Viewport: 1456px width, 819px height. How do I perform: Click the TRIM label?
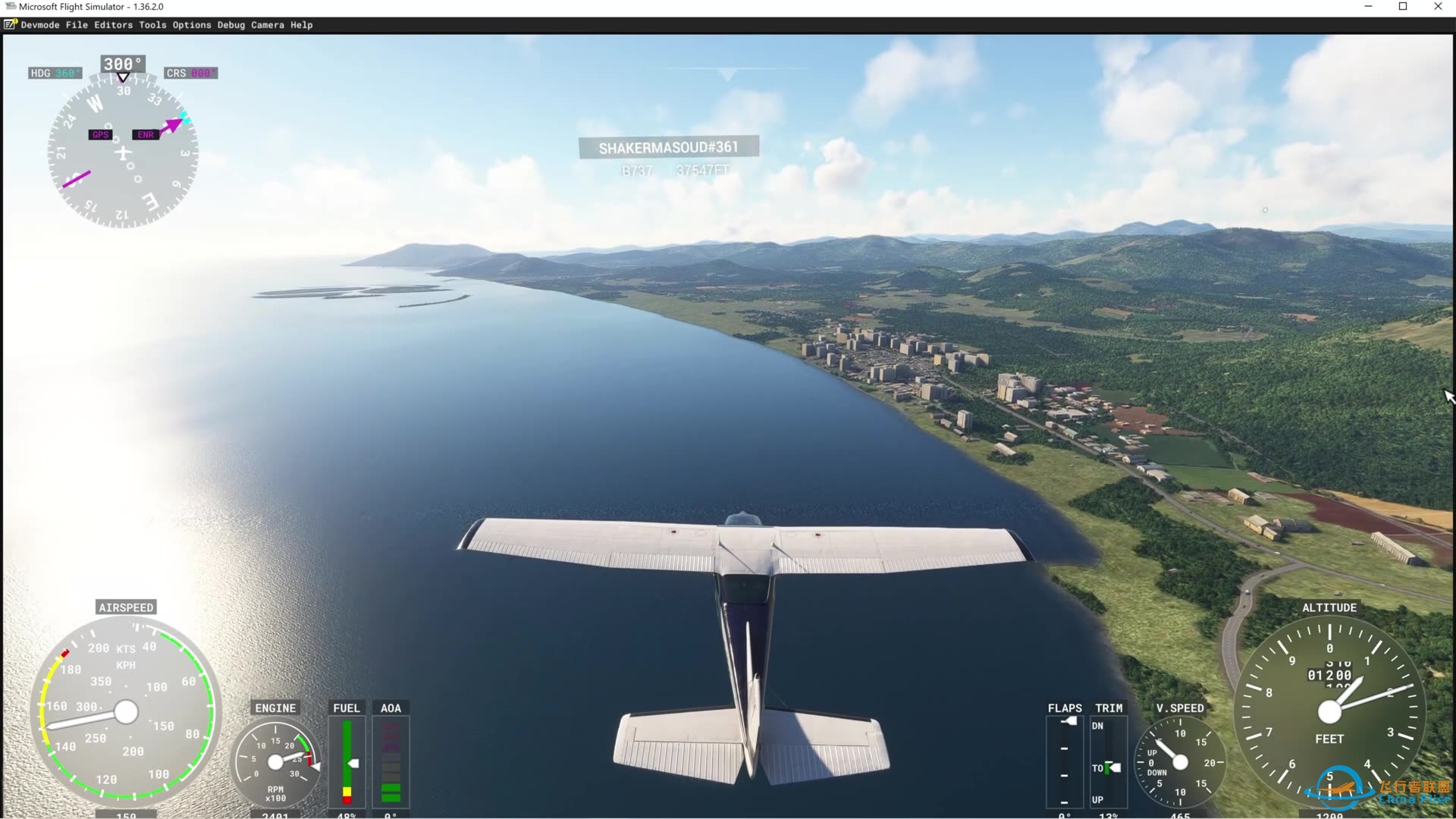coord(1109,708)
